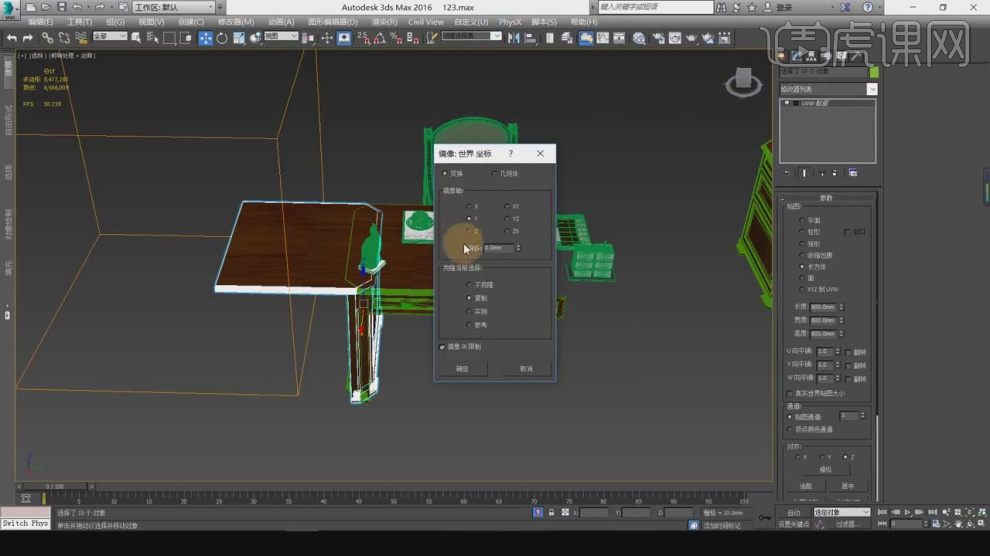Open the Civil View menu
Screen dimensions: 990x556
pos(426,21)
